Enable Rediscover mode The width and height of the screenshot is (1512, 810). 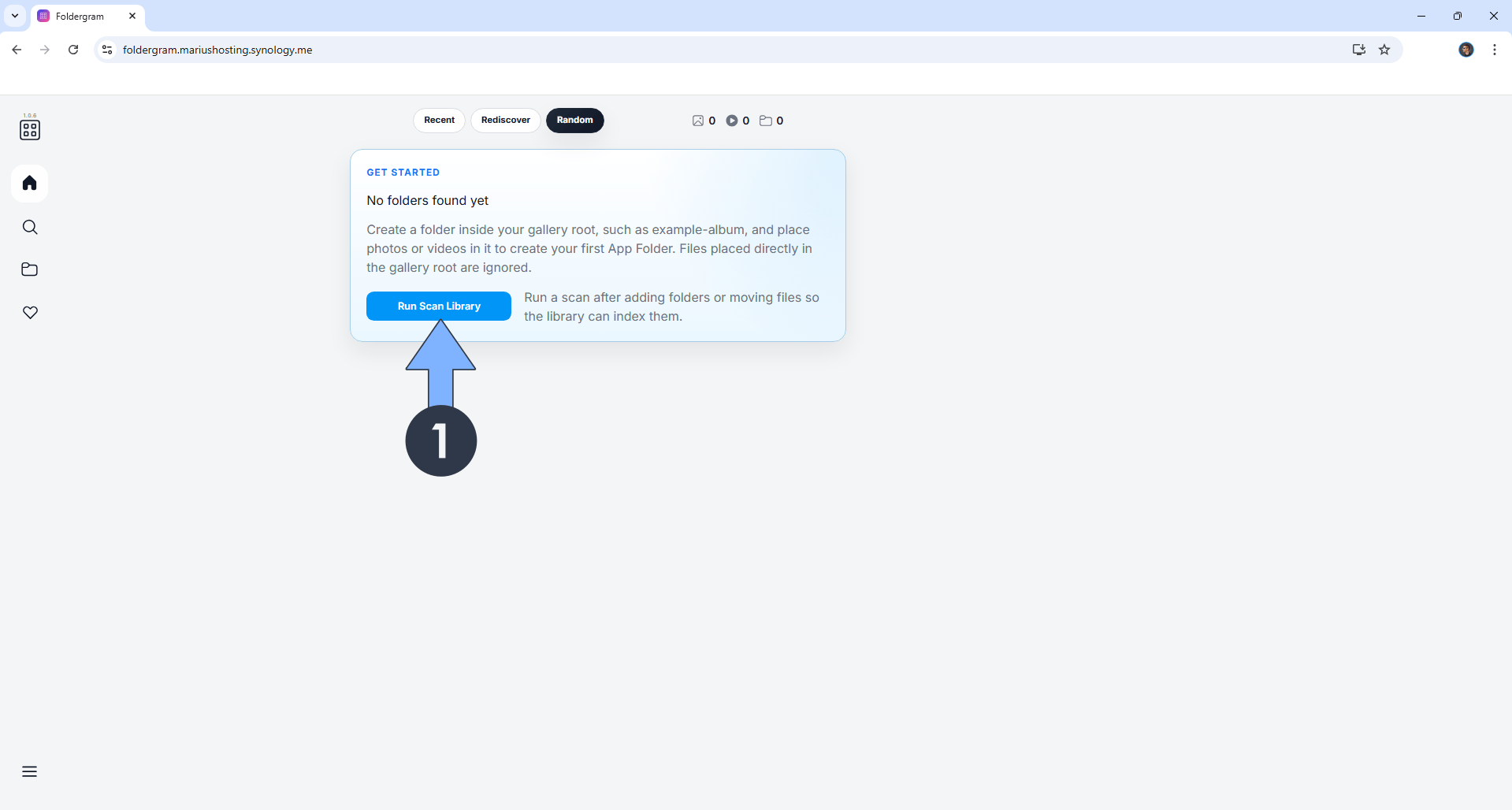click(504, 120)
